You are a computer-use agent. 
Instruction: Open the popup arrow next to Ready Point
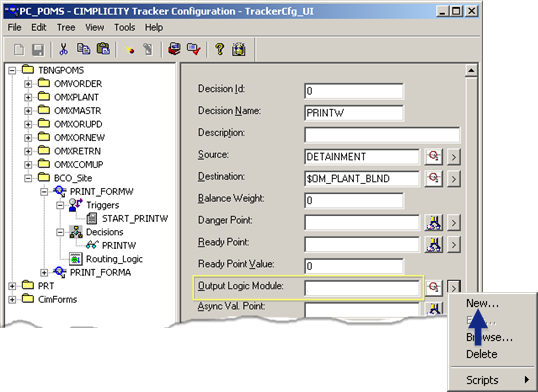454,245
